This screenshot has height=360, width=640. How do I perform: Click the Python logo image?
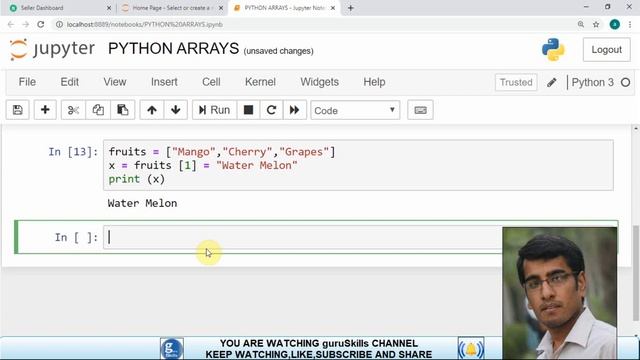(553, 49)
